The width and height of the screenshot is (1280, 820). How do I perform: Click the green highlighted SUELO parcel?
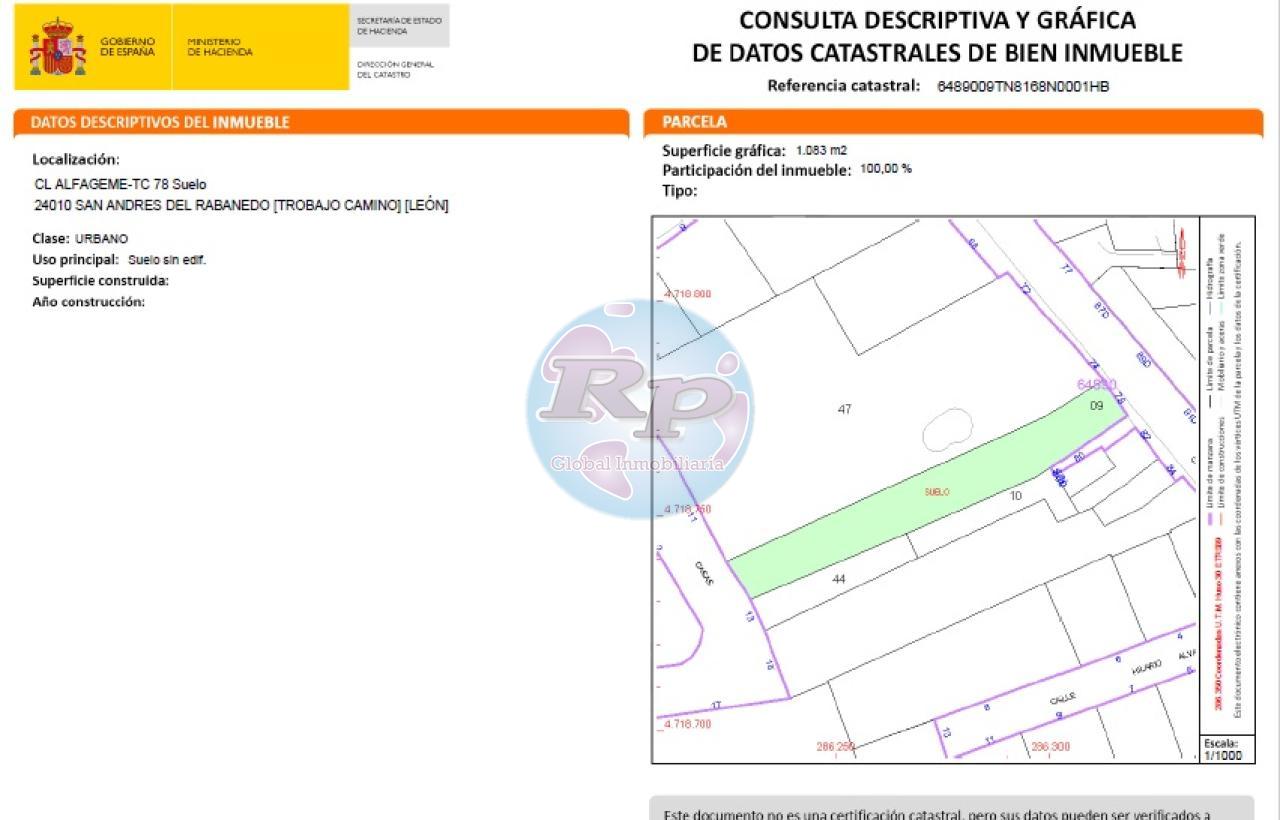click(x=935, y=492)
